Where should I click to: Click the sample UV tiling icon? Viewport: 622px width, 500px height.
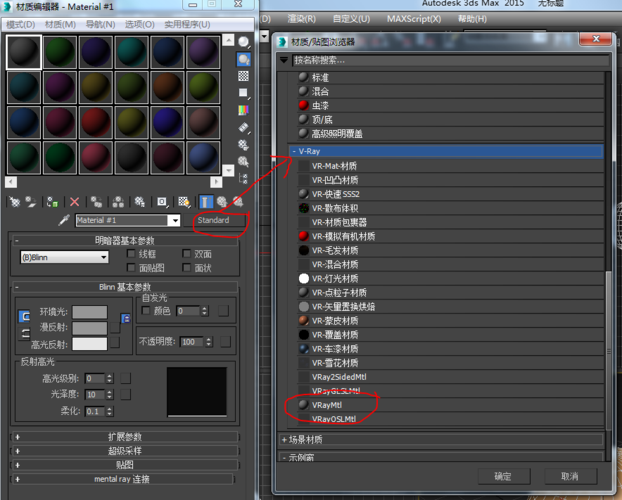point(243,93)
